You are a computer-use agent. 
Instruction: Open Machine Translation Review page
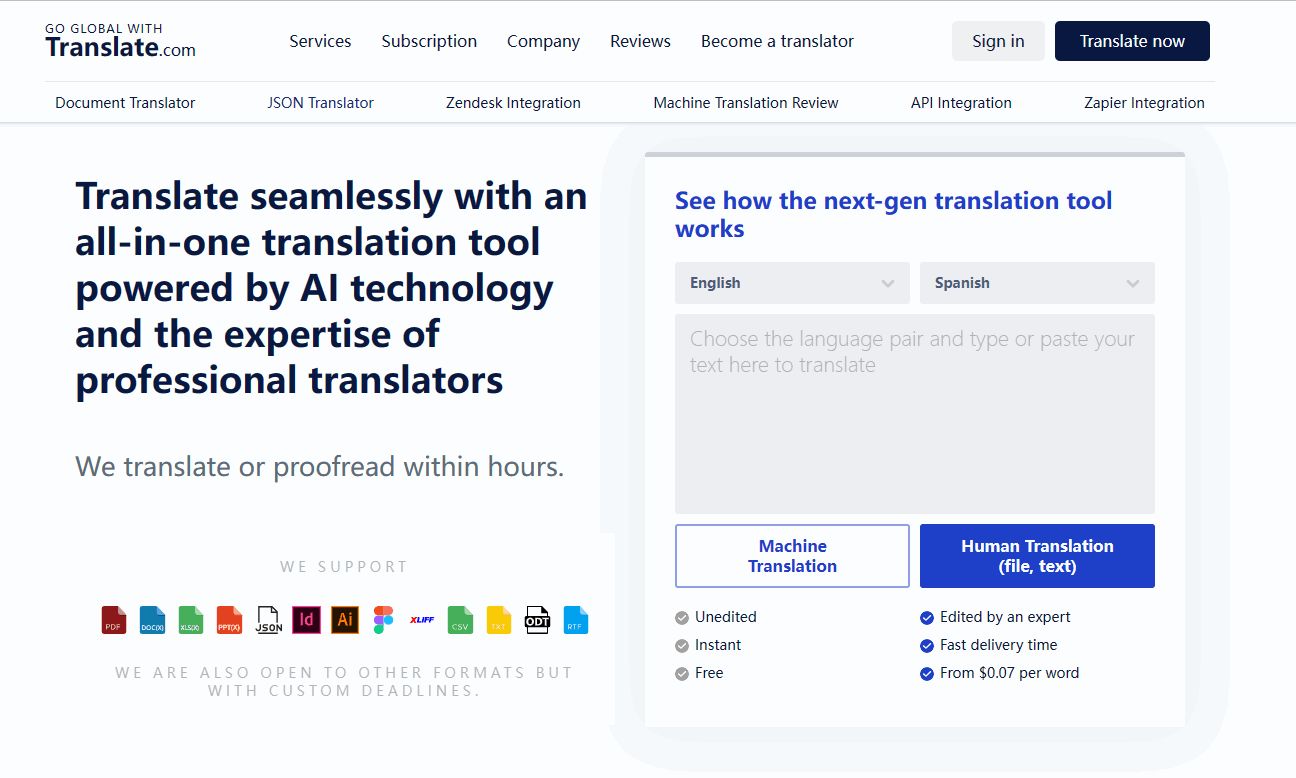click(746, 103)
